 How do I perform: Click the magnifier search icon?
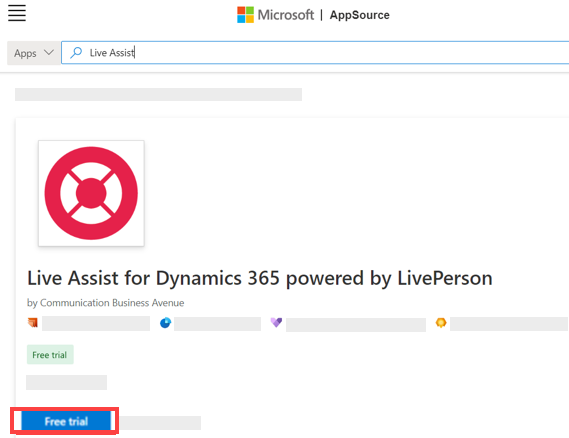pos(76,53)
